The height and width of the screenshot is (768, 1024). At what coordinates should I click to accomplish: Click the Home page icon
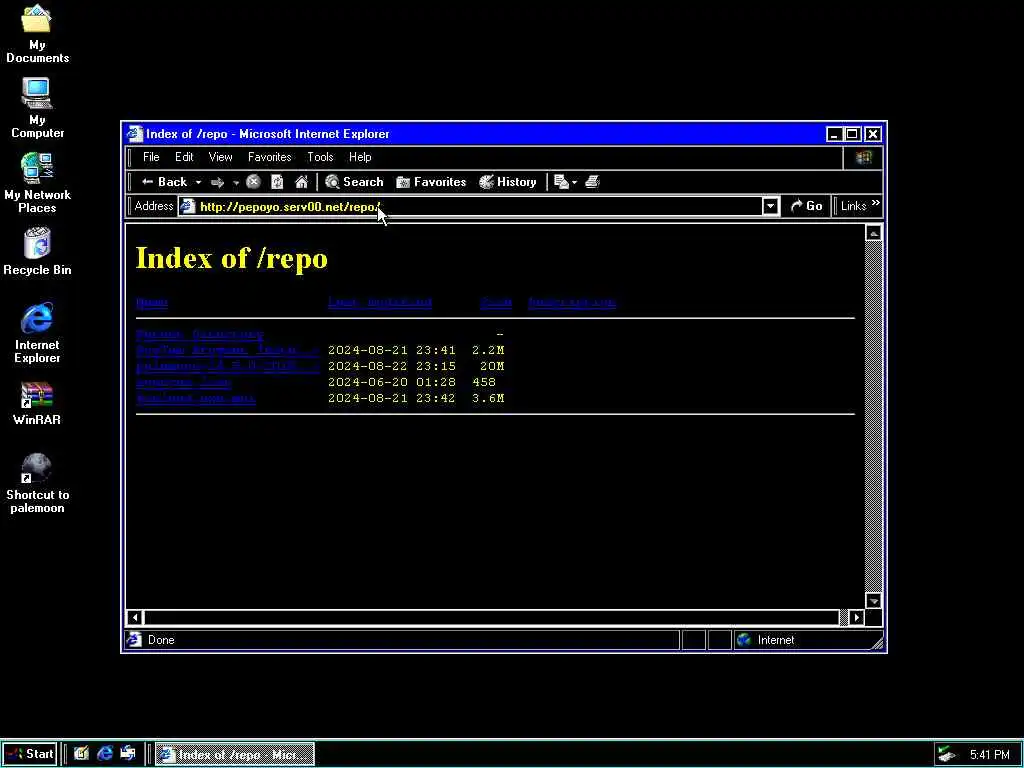click(x=301, y=182)
